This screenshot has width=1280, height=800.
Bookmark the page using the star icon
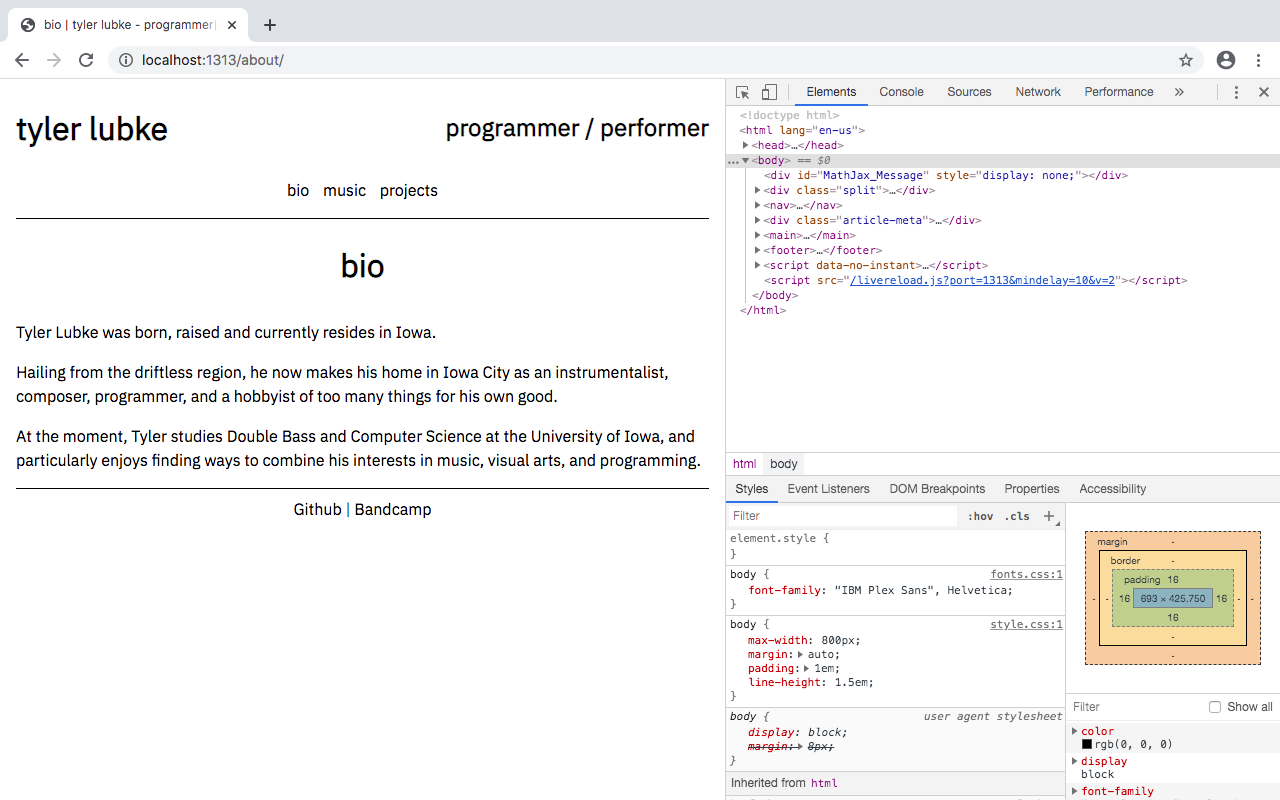pos(1186,60)
